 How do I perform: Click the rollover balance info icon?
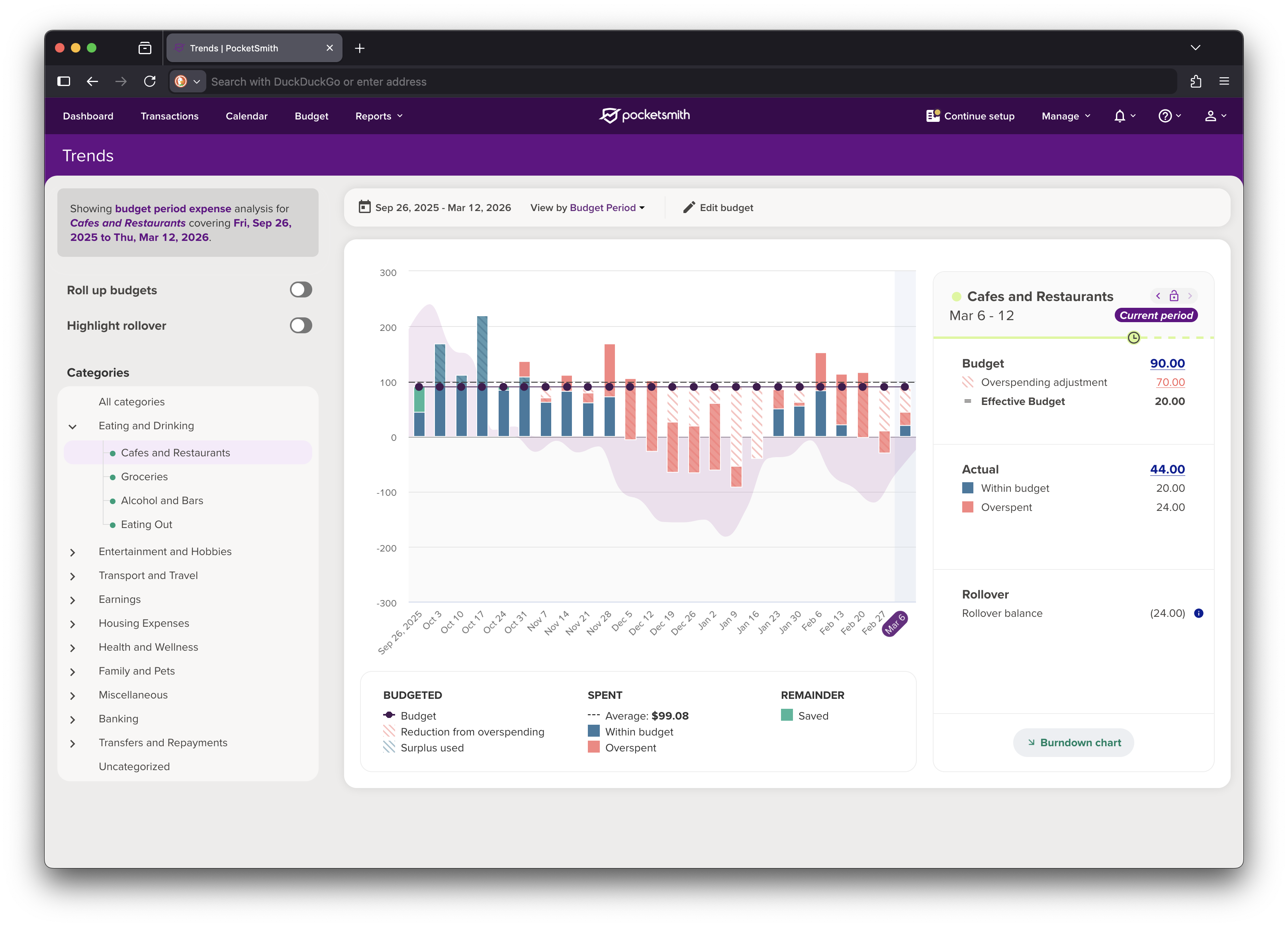[x=1198, y=613]
